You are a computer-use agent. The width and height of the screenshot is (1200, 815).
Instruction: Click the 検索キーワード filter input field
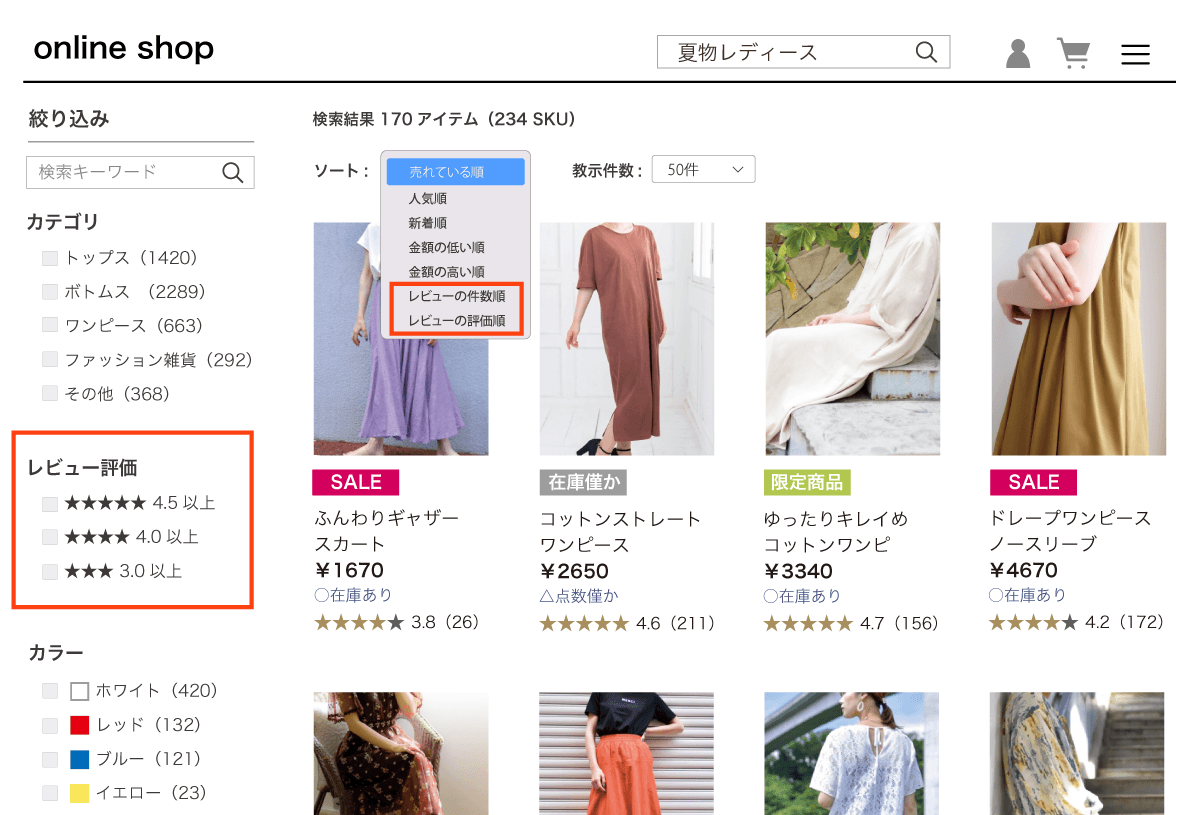120,172
